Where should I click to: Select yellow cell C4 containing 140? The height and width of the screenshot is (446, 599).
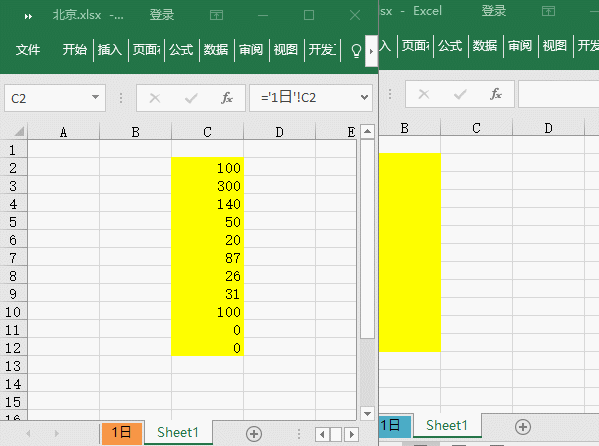(207, 204)
